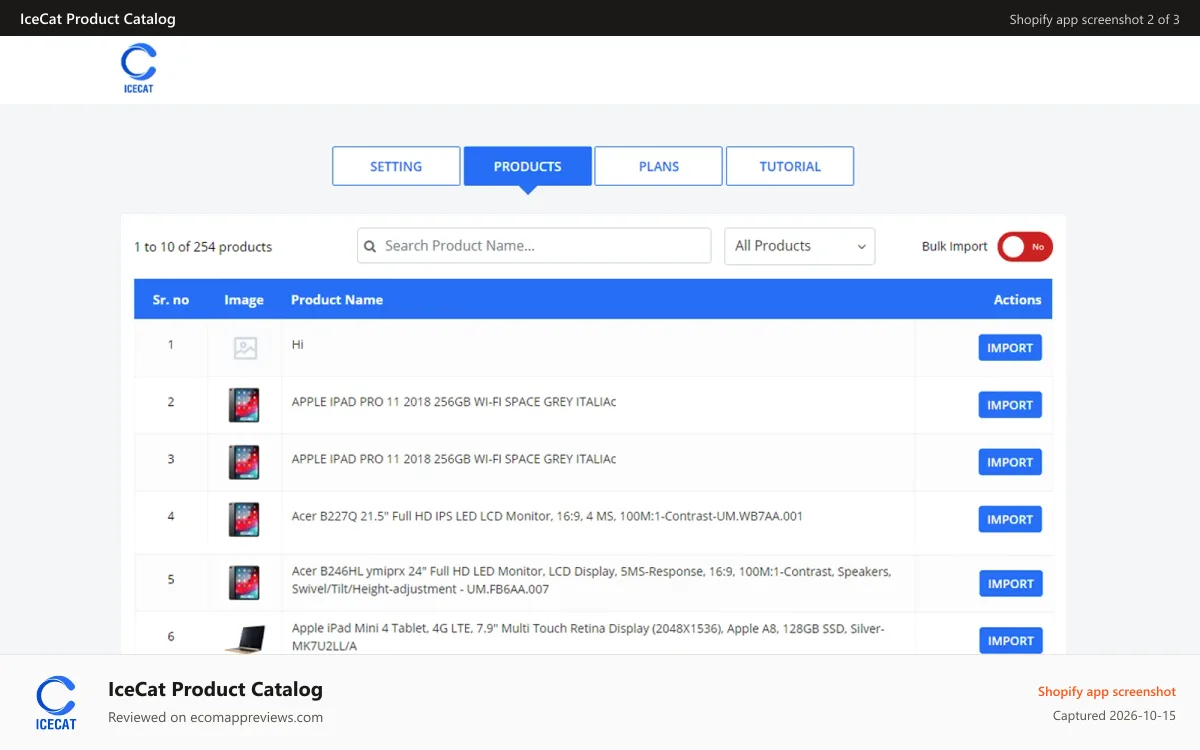
Task: Click the product thumbnail in row 4
Action: coord(244,519)
